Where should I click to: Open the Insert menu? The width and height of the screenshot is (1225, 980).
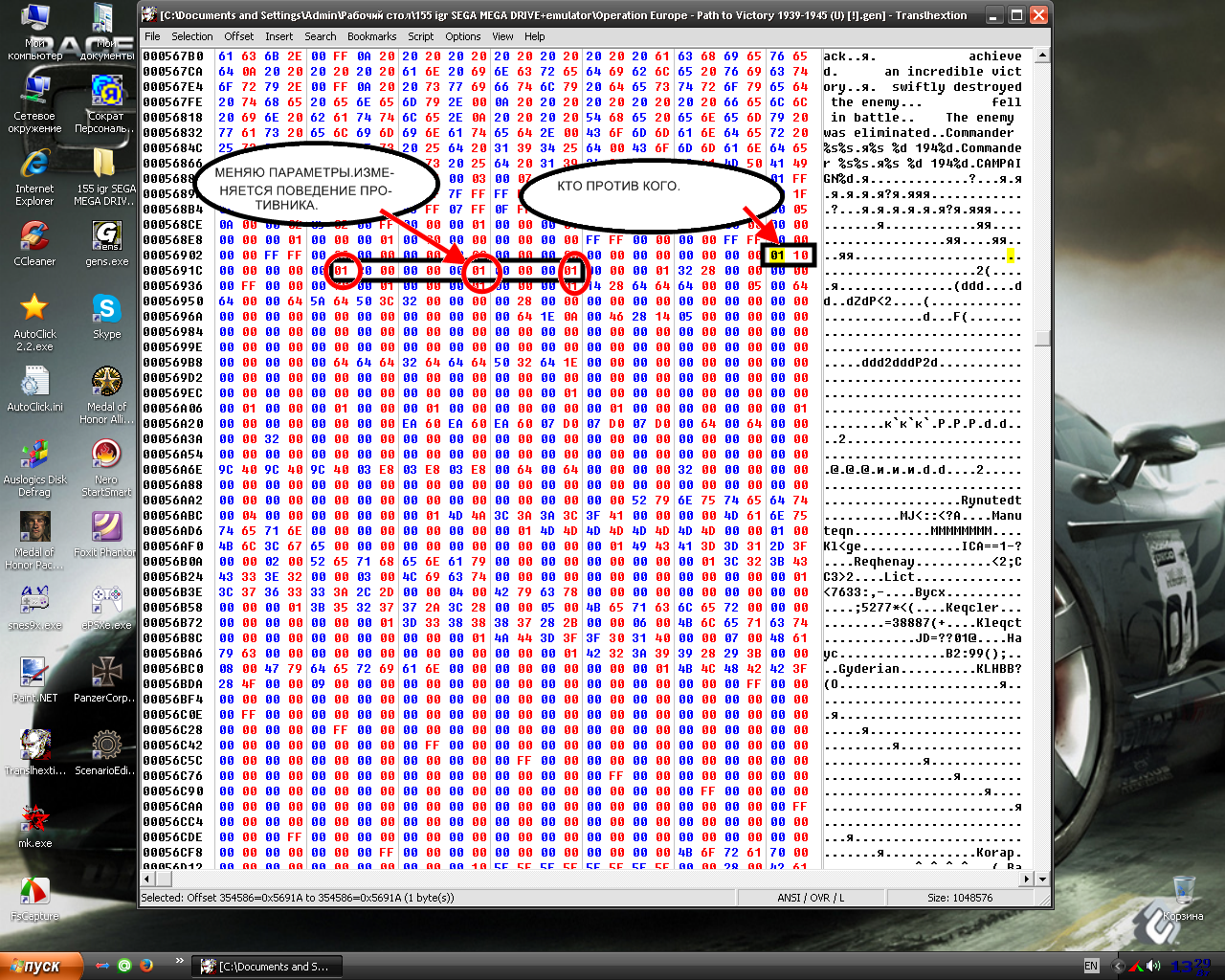point(279,36)
